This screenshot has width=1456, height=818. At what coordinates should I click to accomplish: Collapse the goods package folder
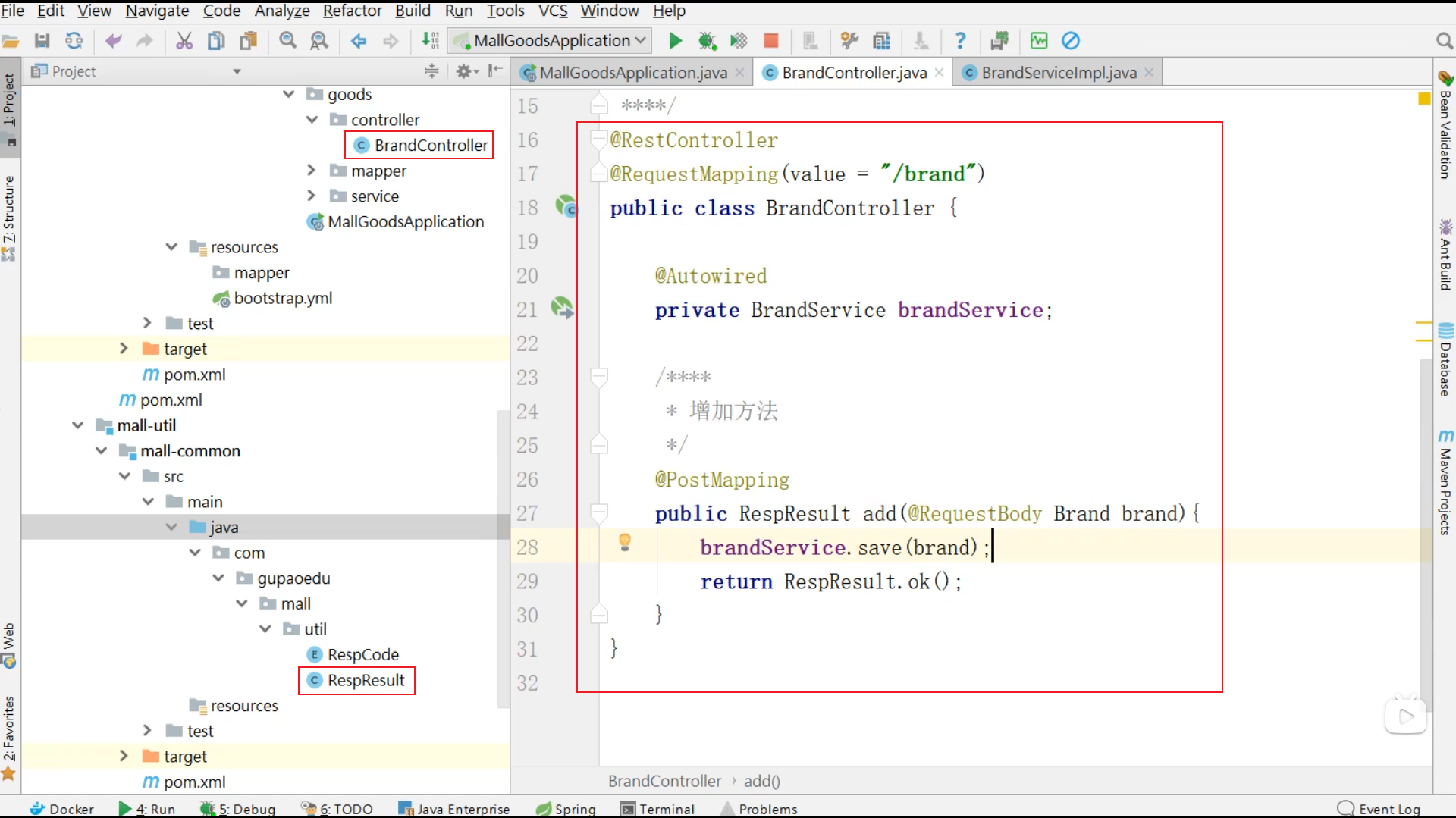click(289, 94)
